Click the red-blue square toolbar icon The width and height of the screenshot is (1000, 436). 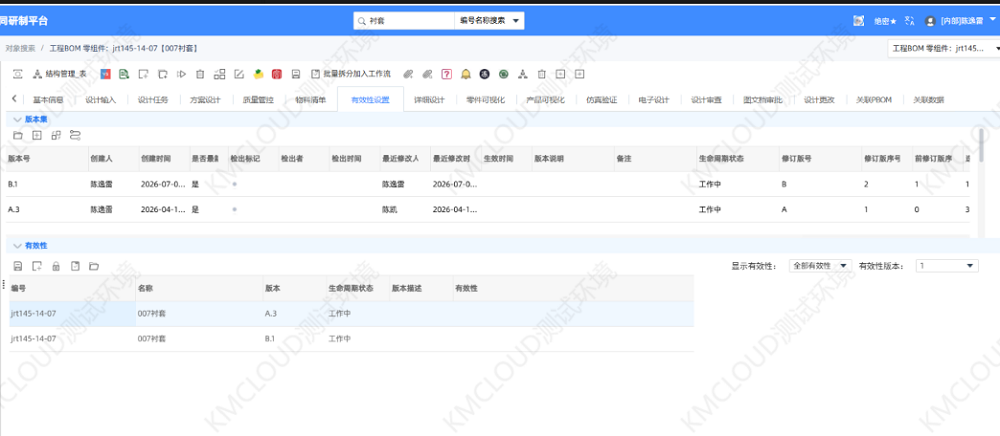coord(105,74)
